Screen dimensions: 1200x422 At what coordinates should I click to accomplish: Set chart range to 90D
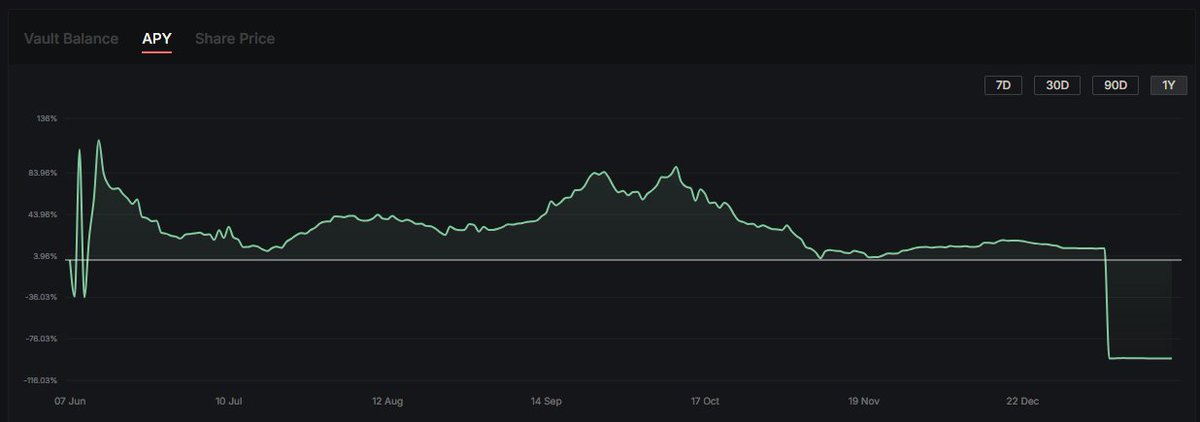pyautogui.click(x=1115, y=86)
